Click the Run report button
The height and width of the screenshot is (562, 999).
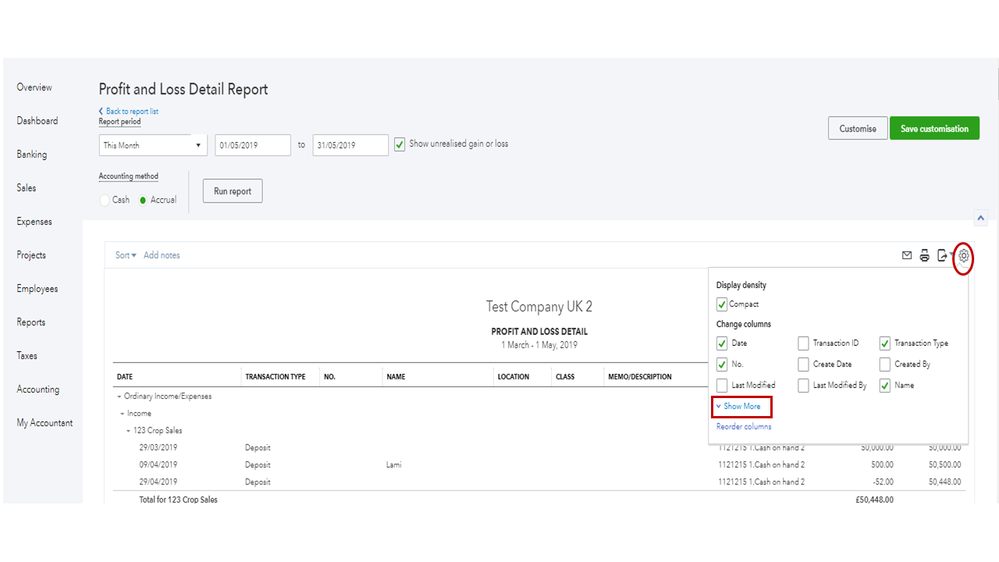(x=232, y=191)
